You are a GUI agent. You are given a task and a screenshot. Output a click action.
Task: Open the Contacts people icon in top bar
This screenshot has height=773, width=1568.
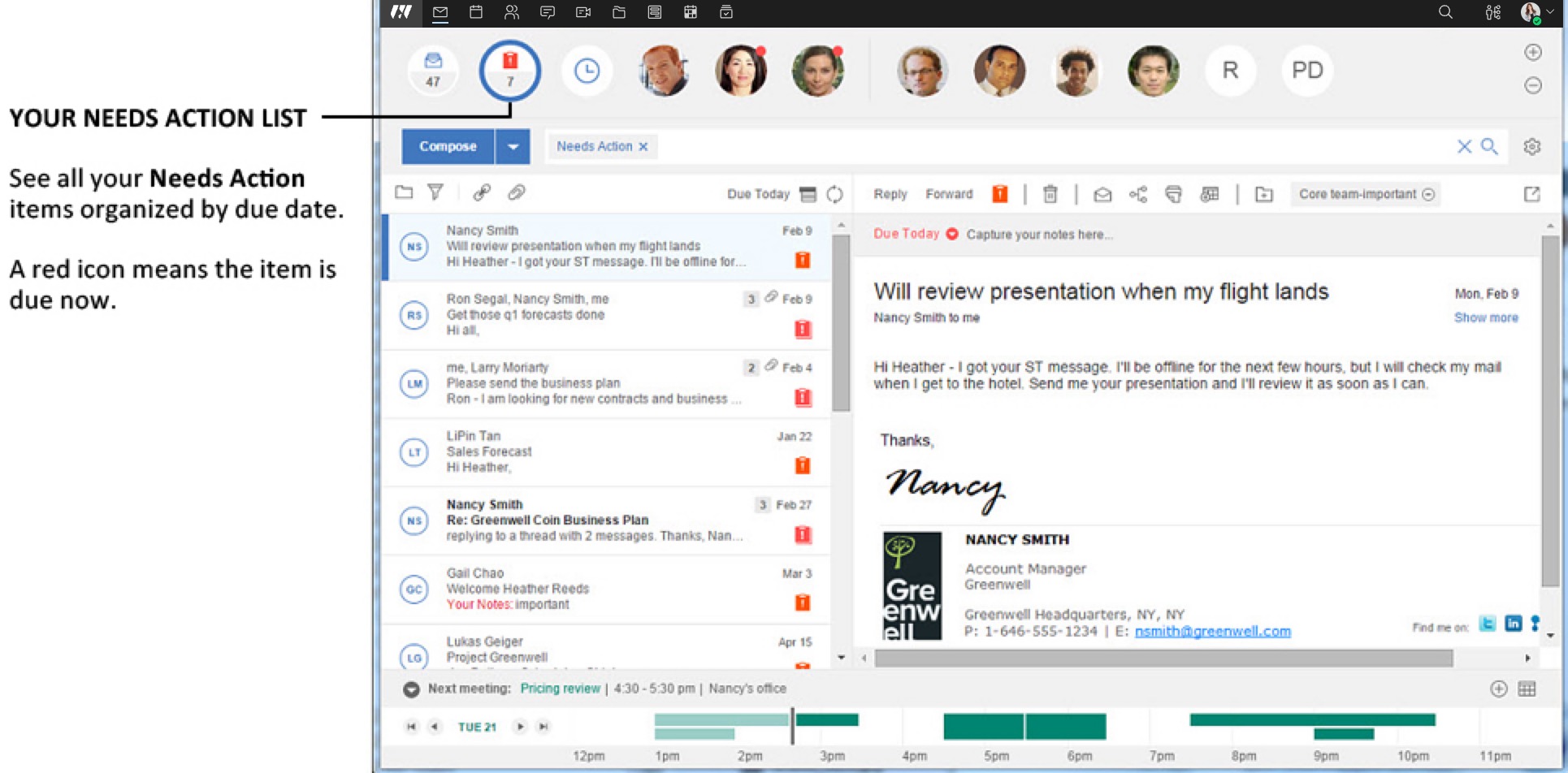click(x=512, y=12)
